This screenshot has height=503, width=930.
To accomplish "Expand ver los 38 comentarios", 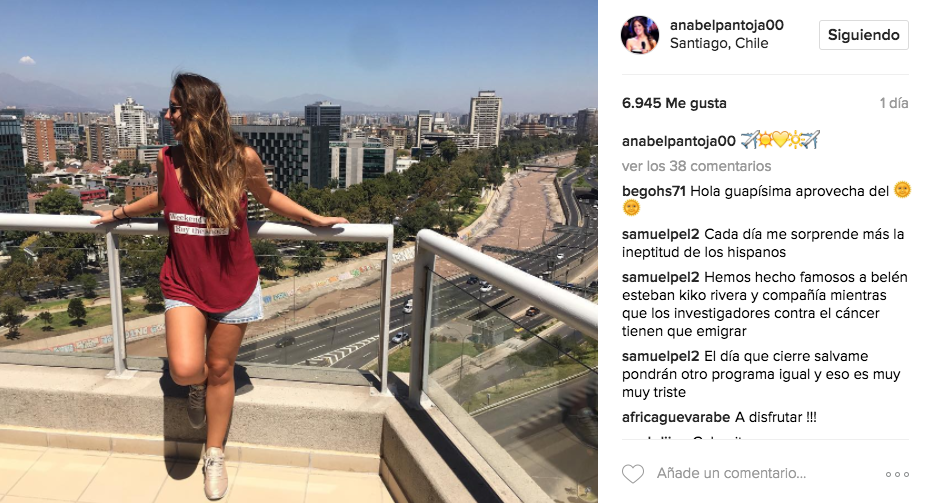I will tap(696, 166).
